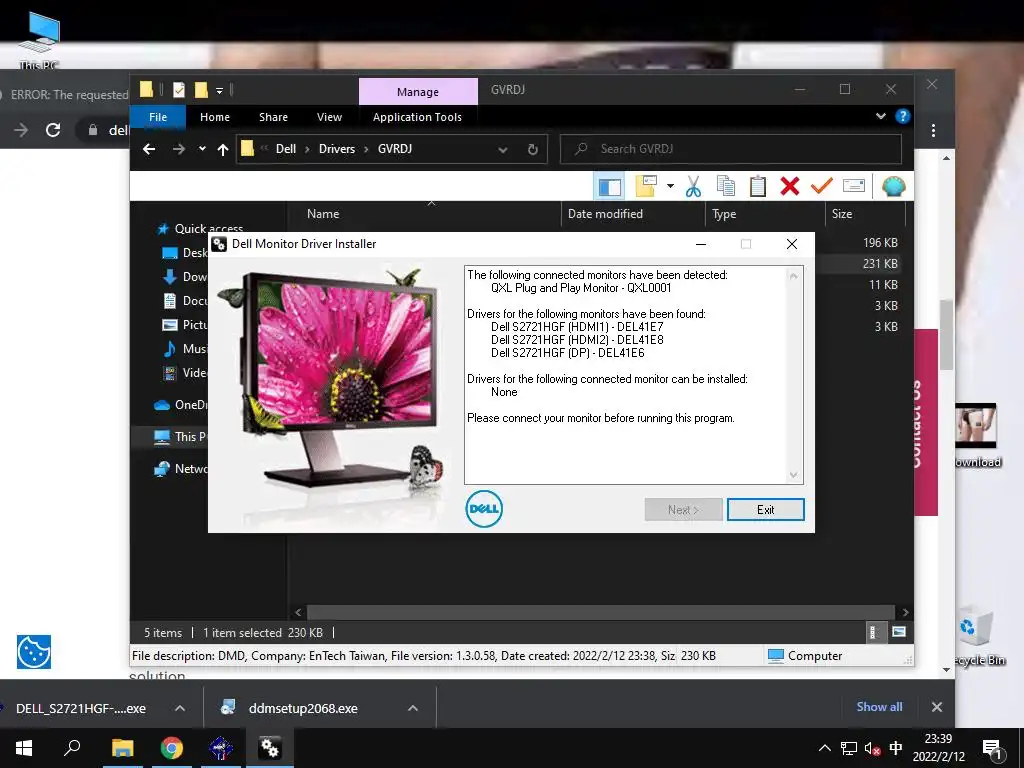
Task: Click the orange checkmark Properties icon
Action: (822, 186)
